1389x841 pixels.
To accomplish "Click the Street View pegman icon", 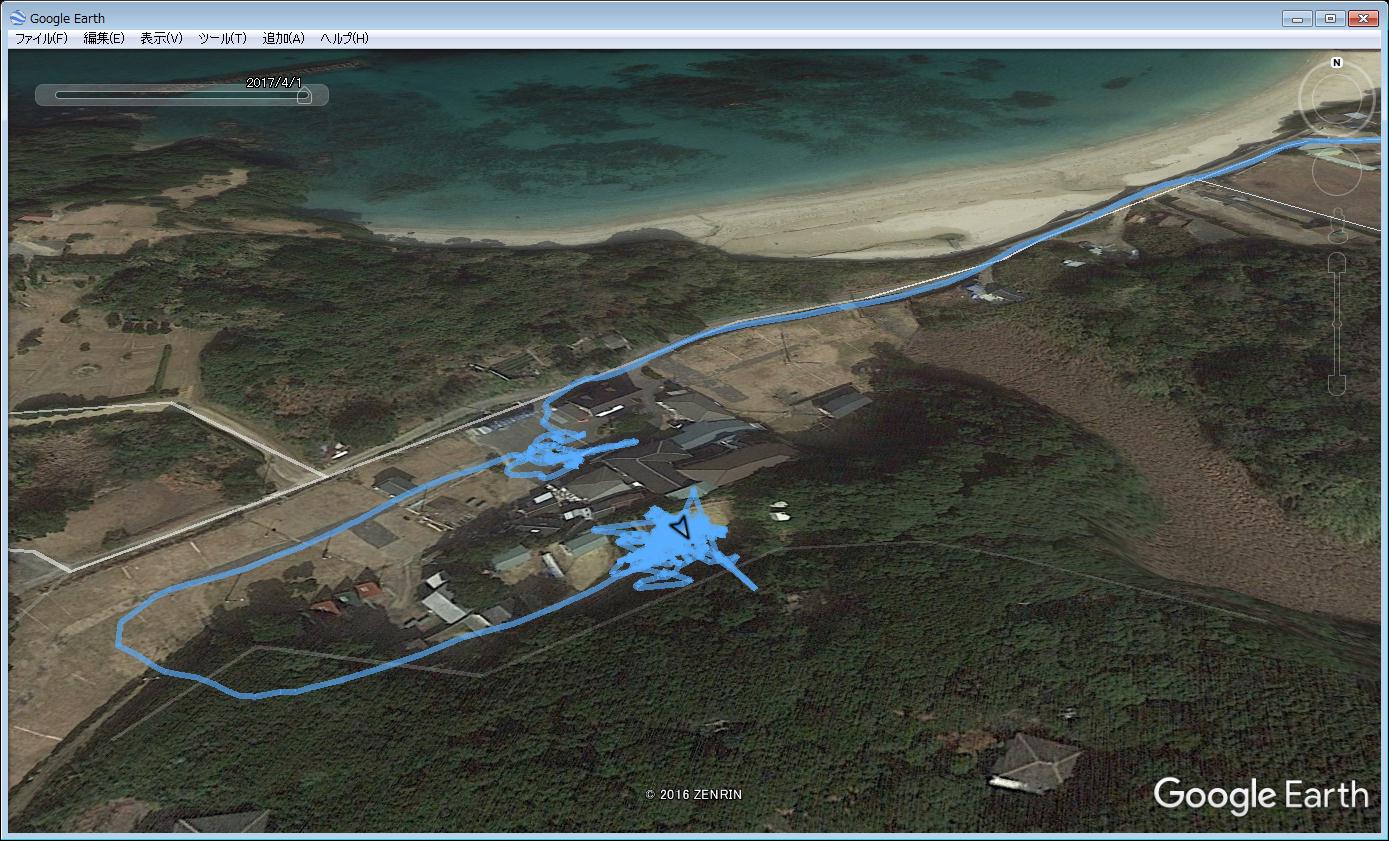I will 1337,228.
